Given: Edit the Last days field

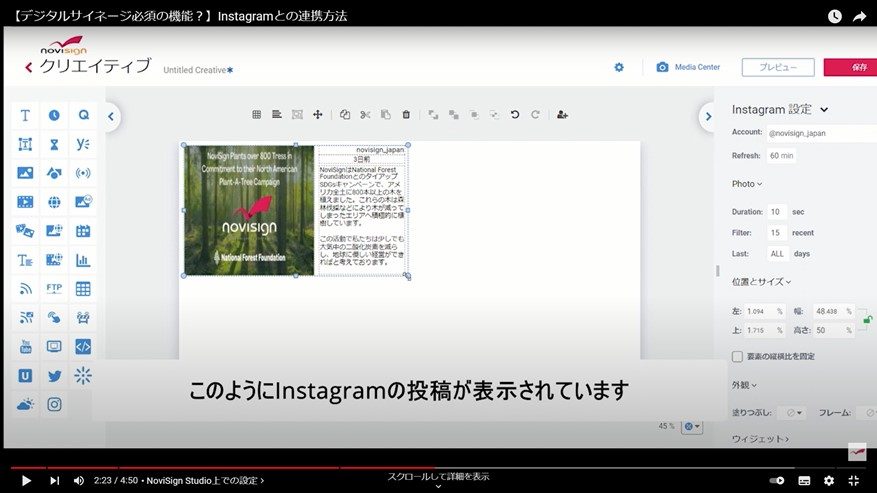Looking at the screenshot, I should (777, 254).
